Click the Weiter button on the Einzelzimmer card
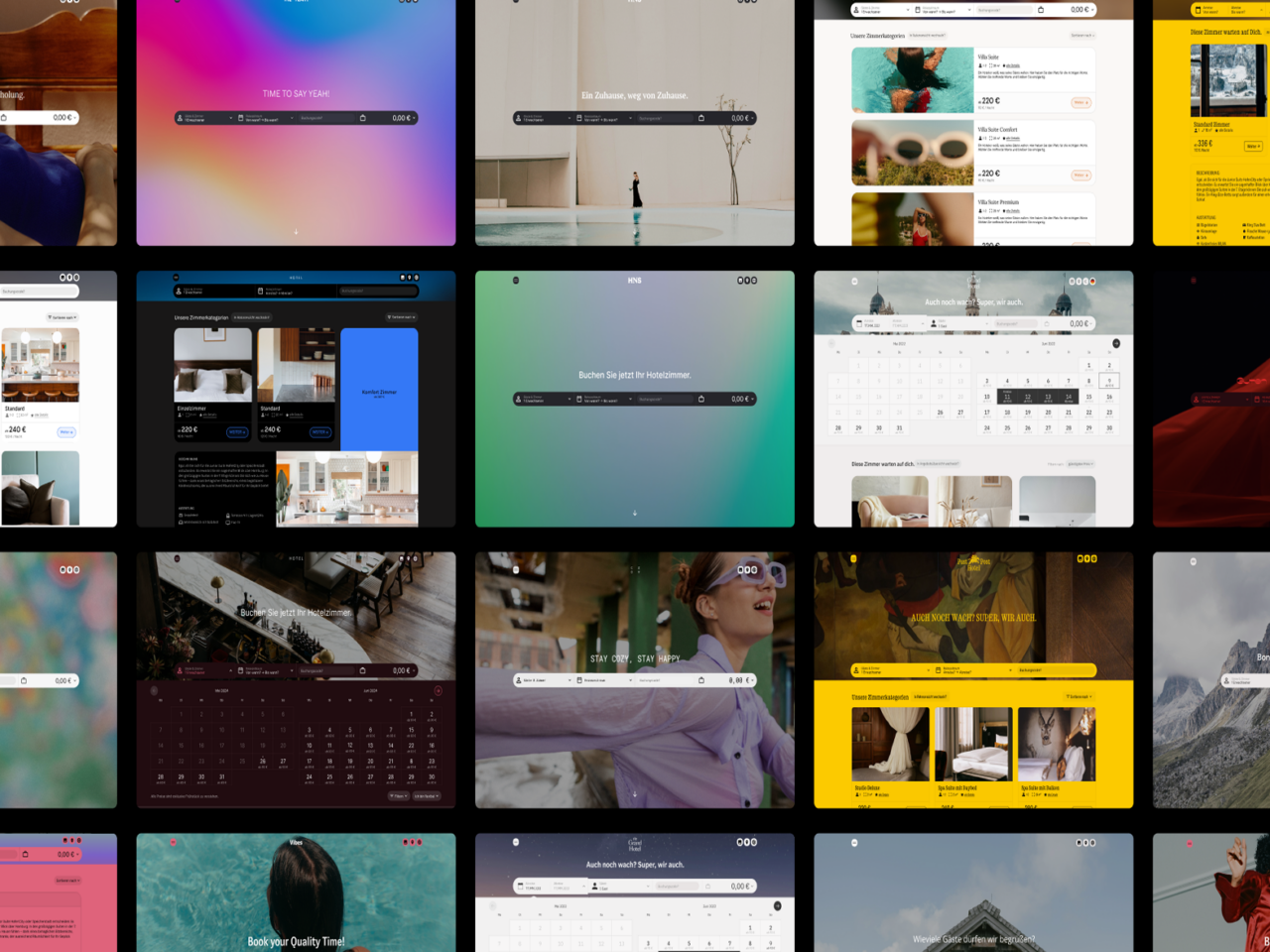The width and height of the screenshot is (1270, 952). pyautogui.click(x=237, y=432)
